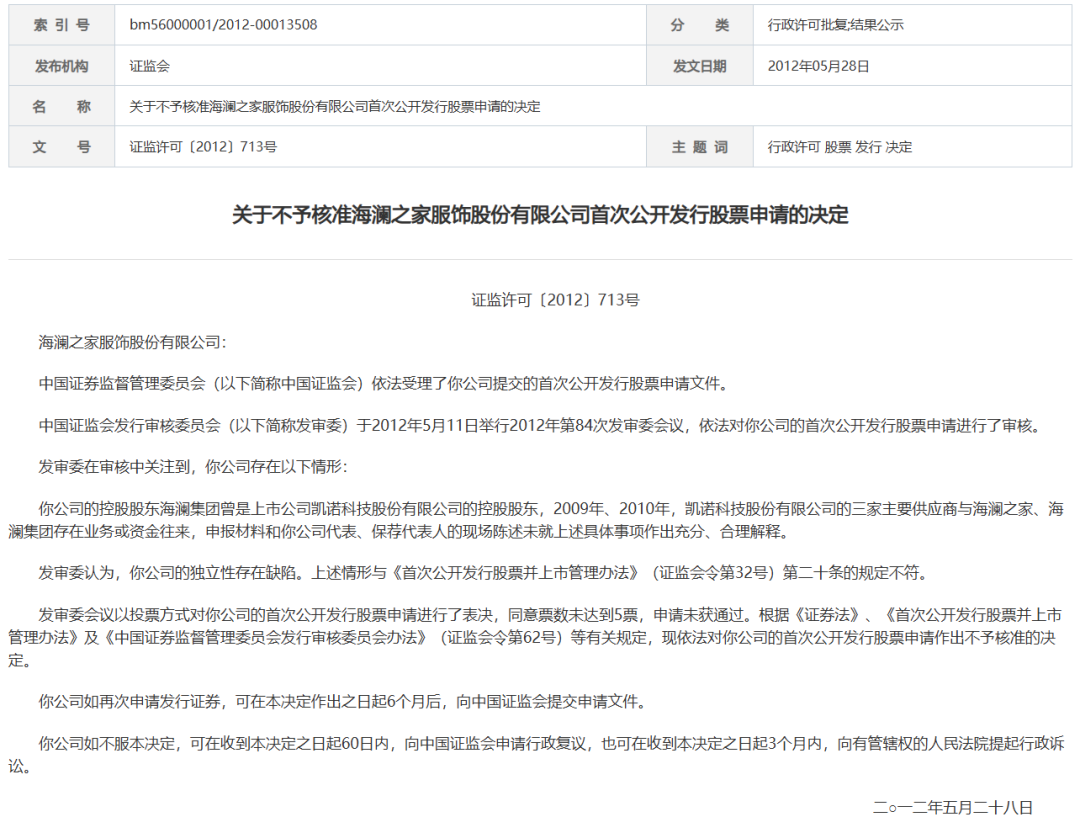Viewport: 1080px width, 817px height.
Task: Click the document name in the table row
Action: coord(335,106)
